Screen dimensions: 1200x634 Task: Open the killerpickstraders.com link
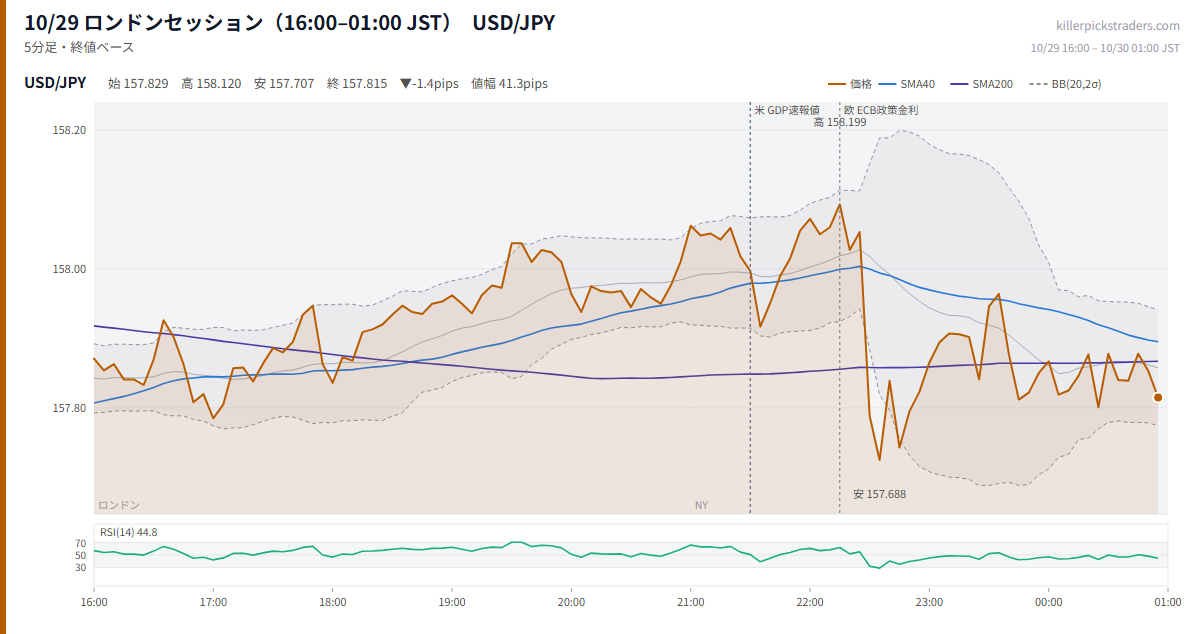pyautogui.click(x=1118, y=26)
